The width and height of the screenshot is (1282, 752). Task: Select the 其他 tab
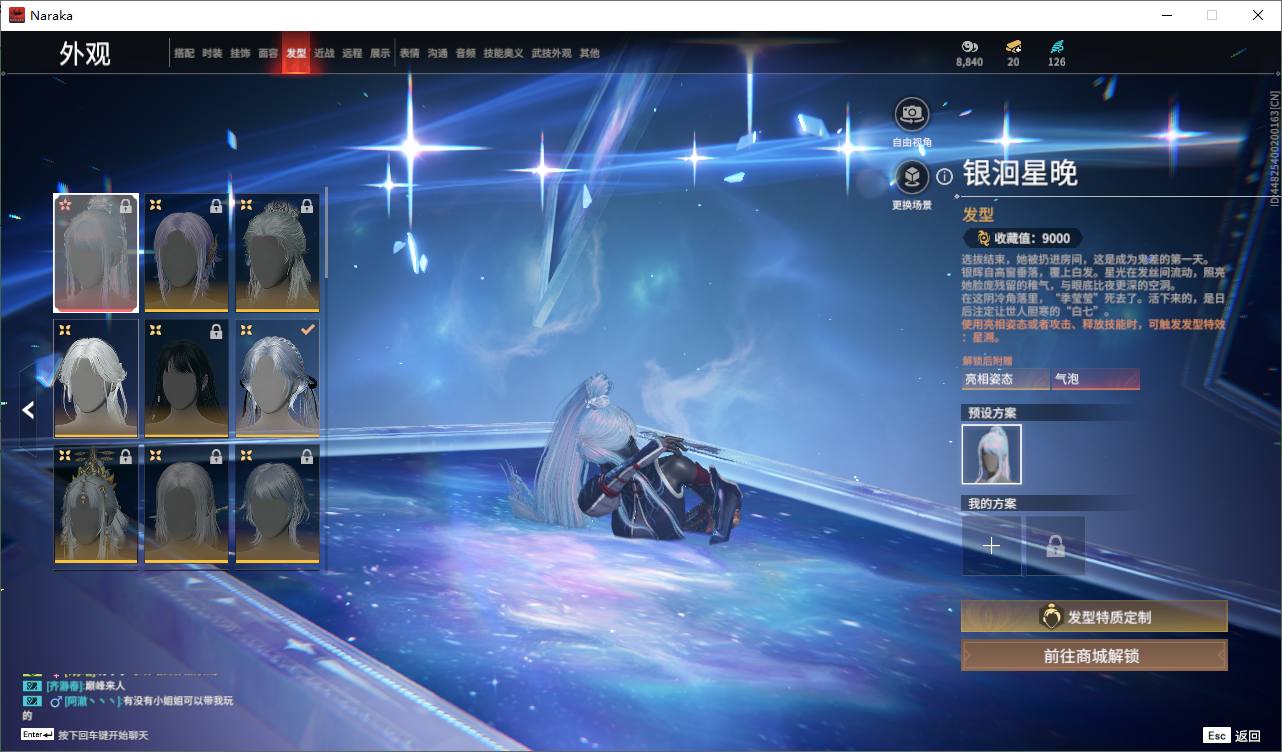click(x=589, y=53)
